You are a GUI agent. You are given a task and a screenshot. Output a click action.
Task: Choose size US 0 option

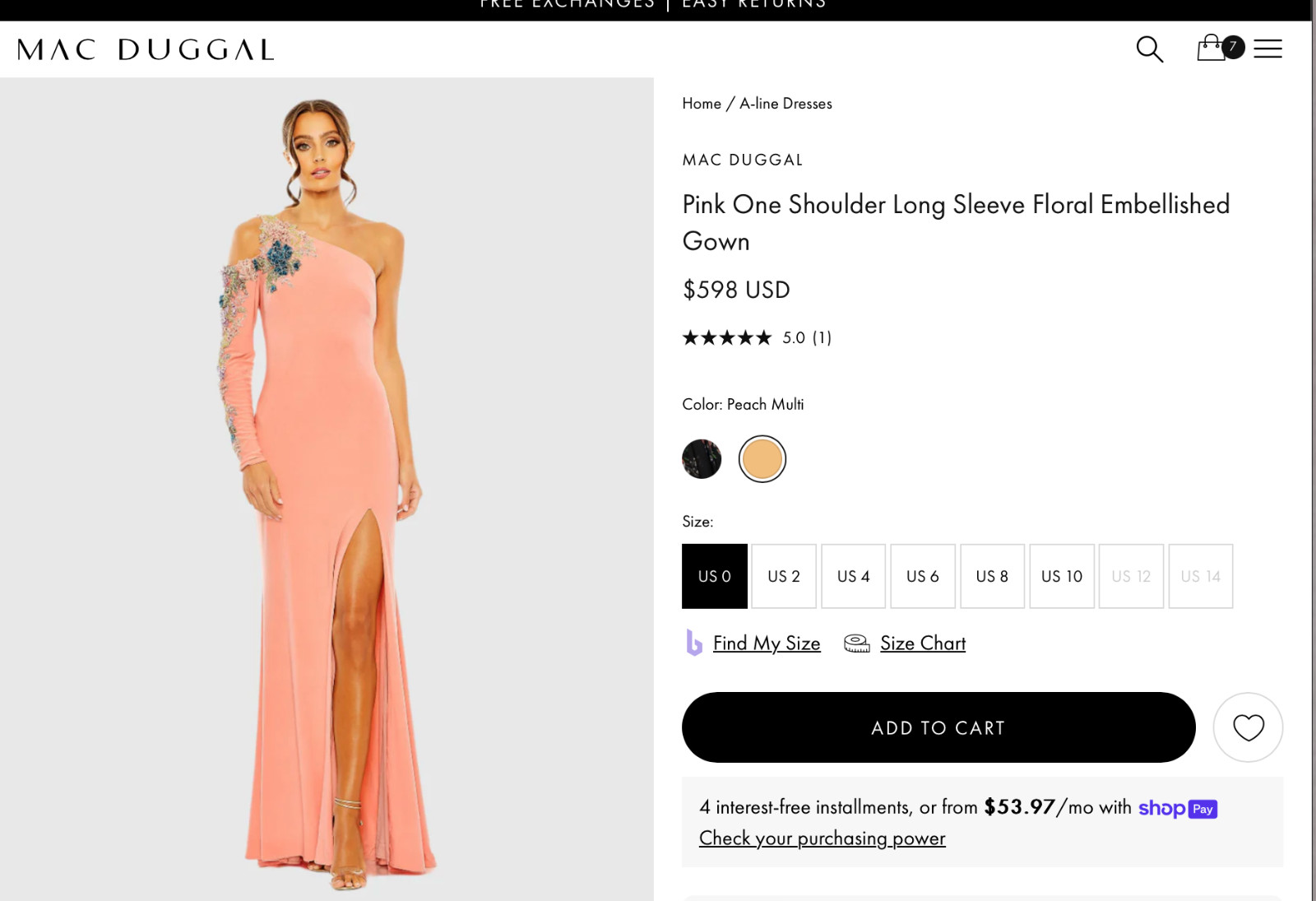coord(715,576)
